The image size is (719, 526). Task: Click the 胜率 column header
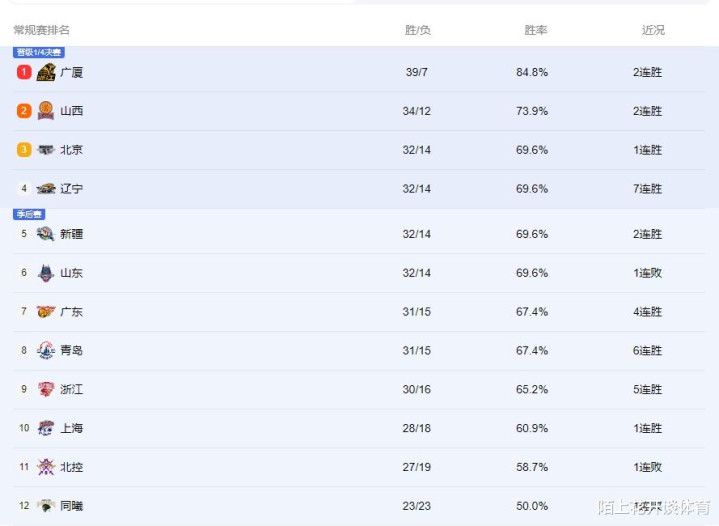pyautogui.click(x=536, y=31)
